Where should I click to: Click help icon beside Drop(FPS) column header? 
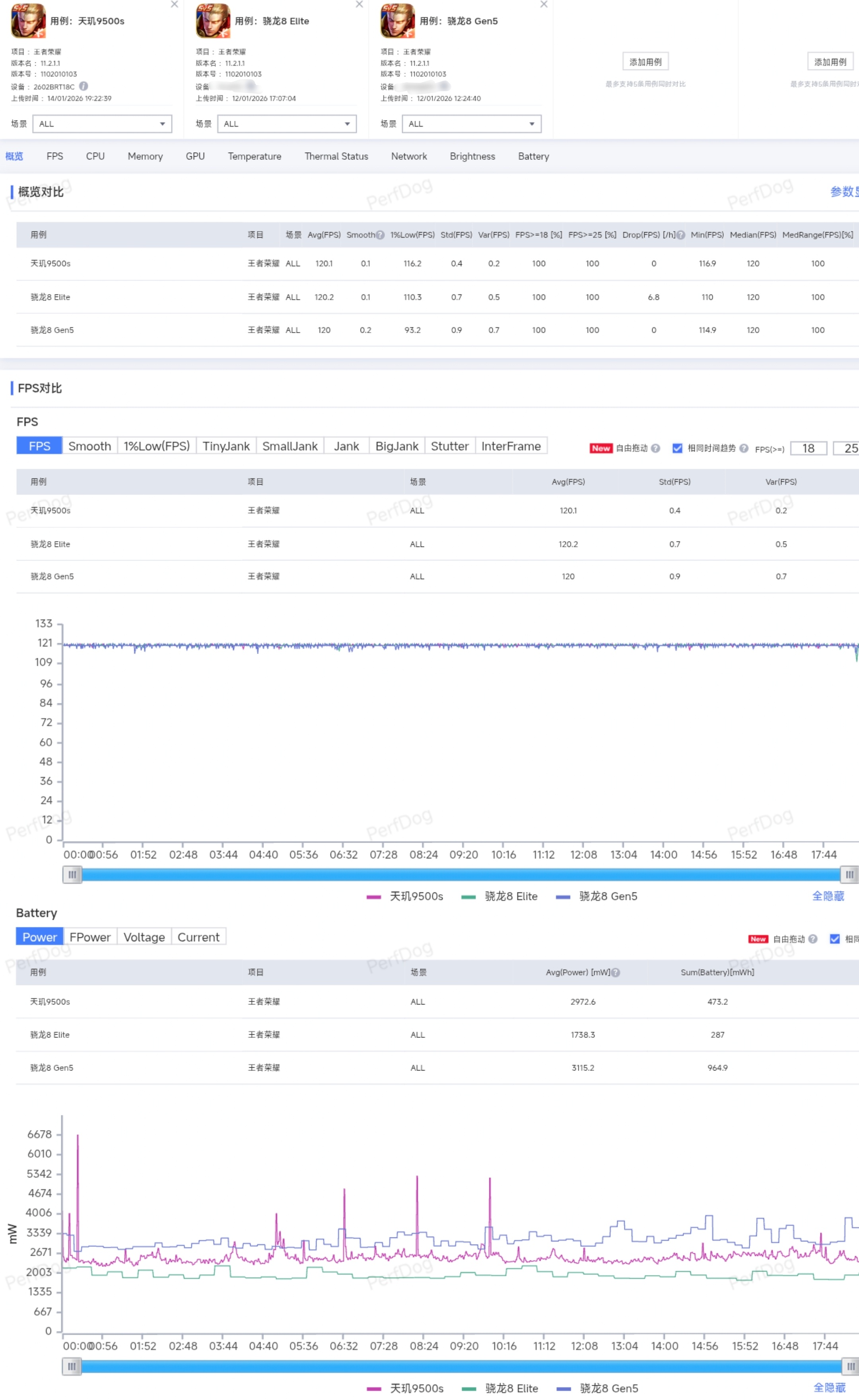click(x=680, y=235)
